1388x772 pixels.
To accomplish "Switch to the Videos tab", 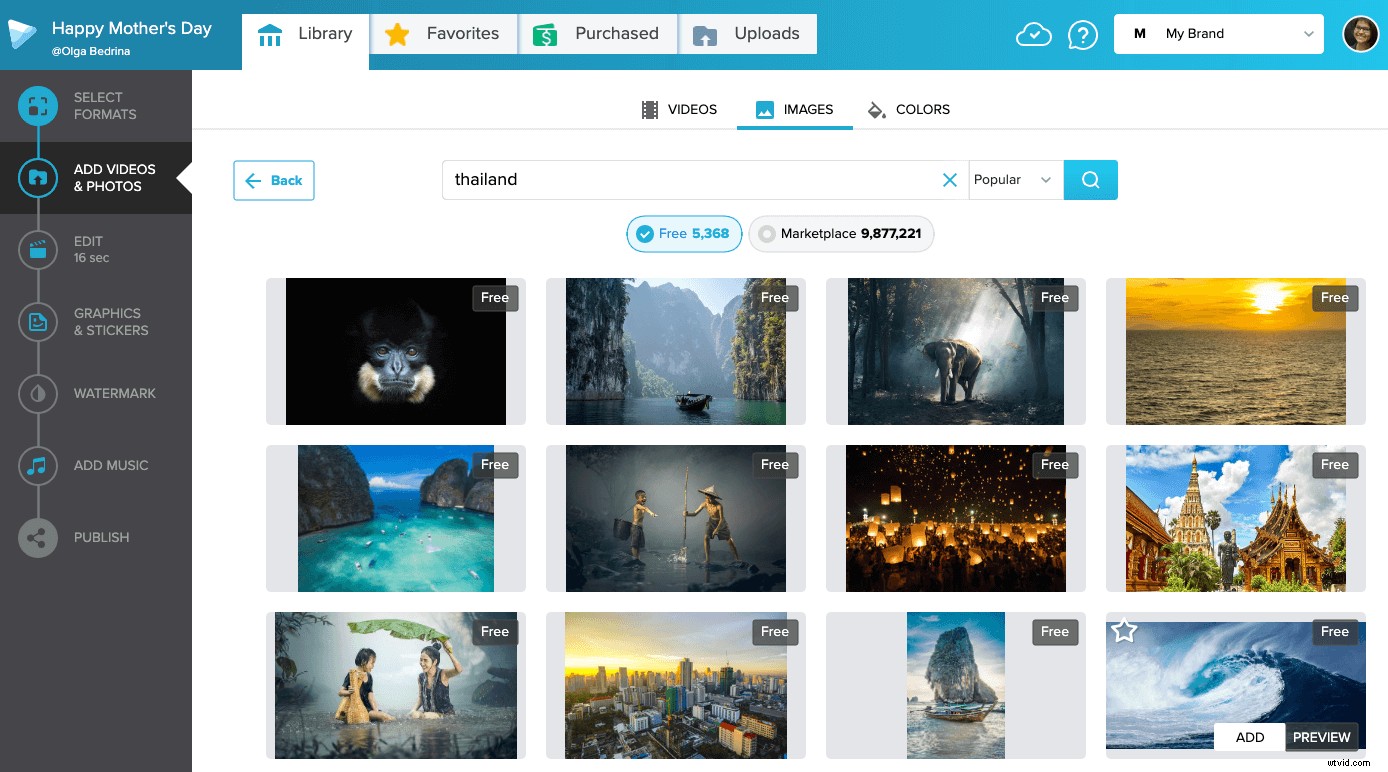I will pos(679,109).
